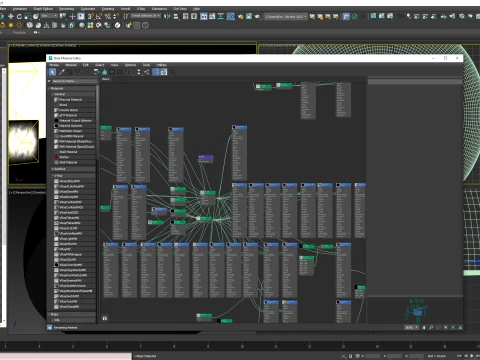
Task: Toggle the Percent Snap button
Action: (108, 16)
